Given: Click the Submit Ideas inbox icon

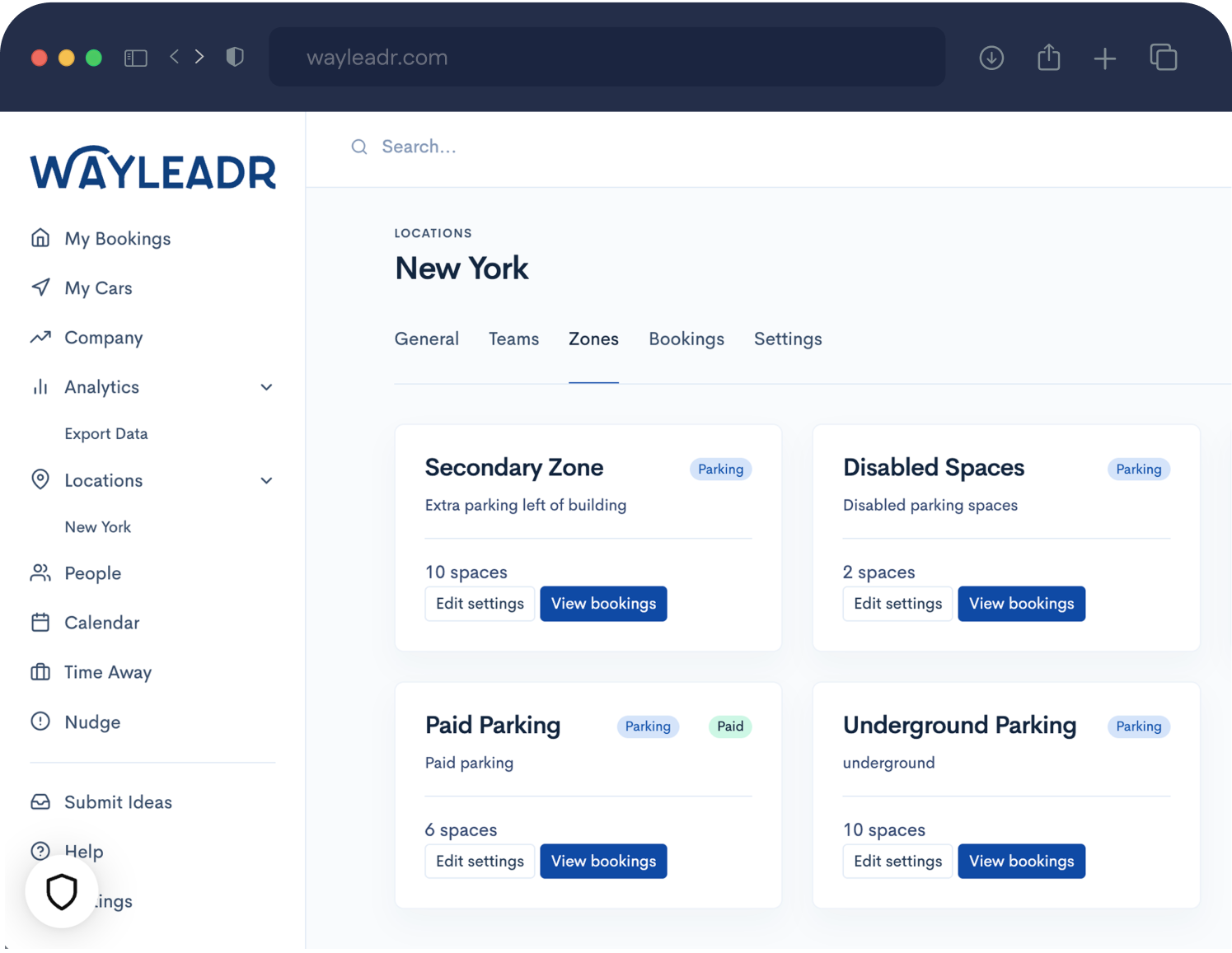Looking at the screenshot, I should tap(40, 801).
